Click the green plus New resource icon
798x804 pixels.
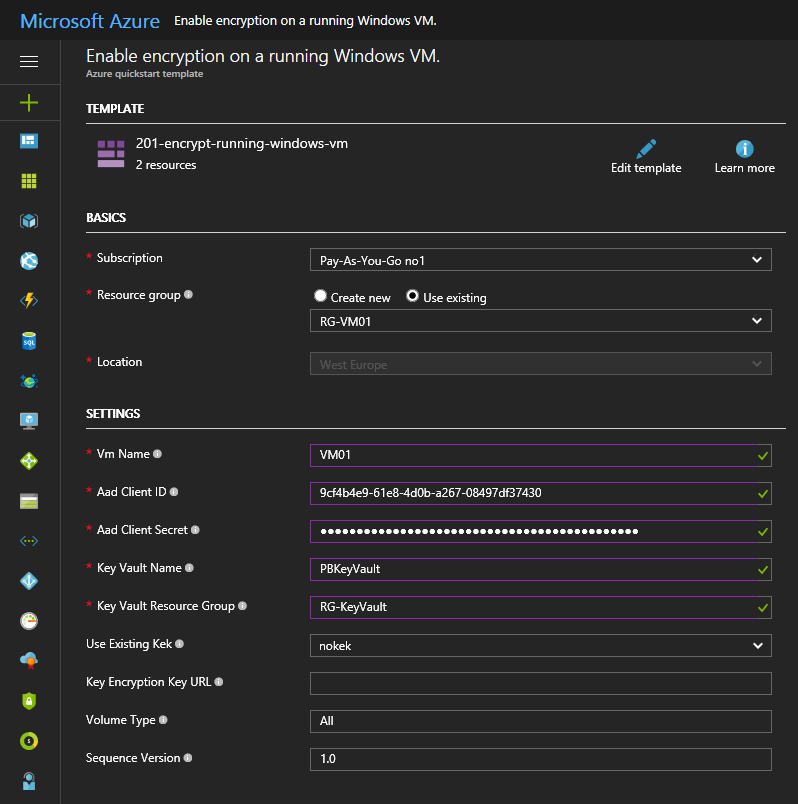(x=29, y=102)
